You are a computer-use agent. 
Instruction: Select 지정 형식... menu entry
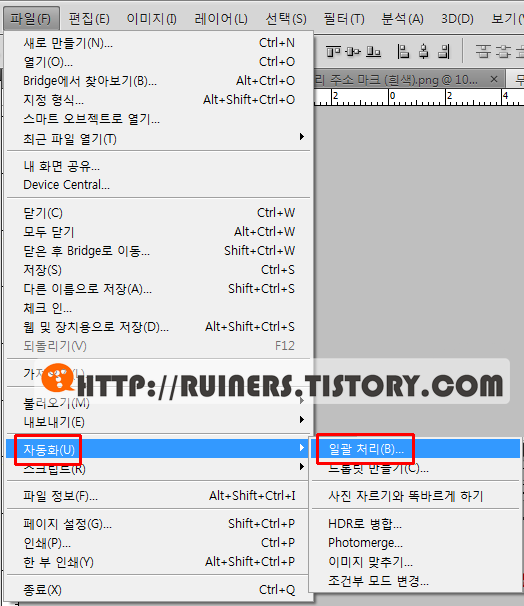(158, 100)
